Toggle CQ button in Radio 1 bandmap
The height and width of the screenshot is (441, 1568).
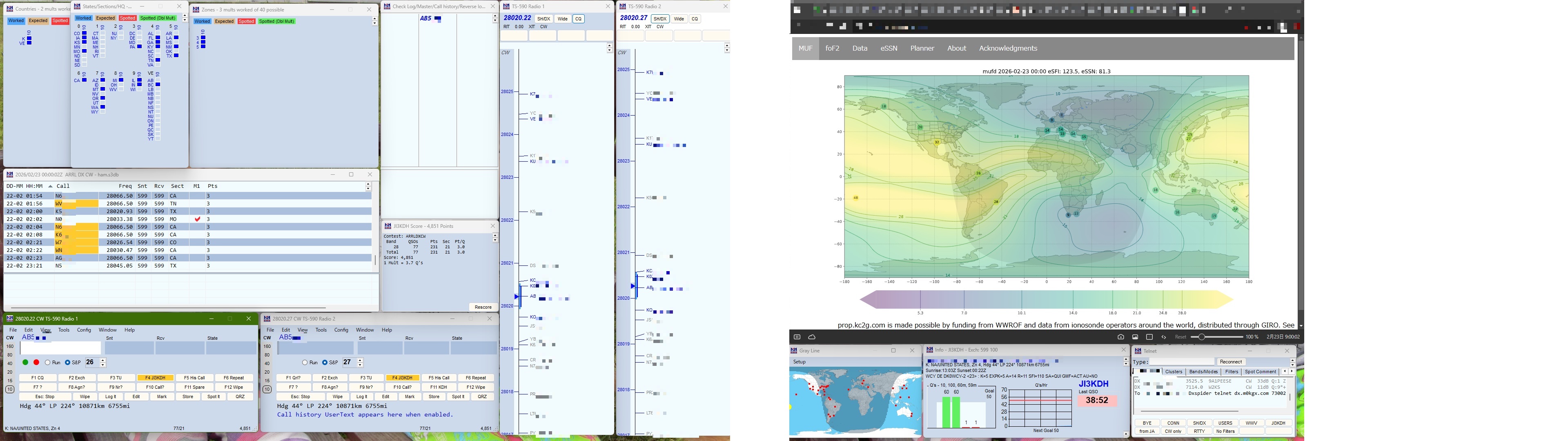click(x=578, y=19)
